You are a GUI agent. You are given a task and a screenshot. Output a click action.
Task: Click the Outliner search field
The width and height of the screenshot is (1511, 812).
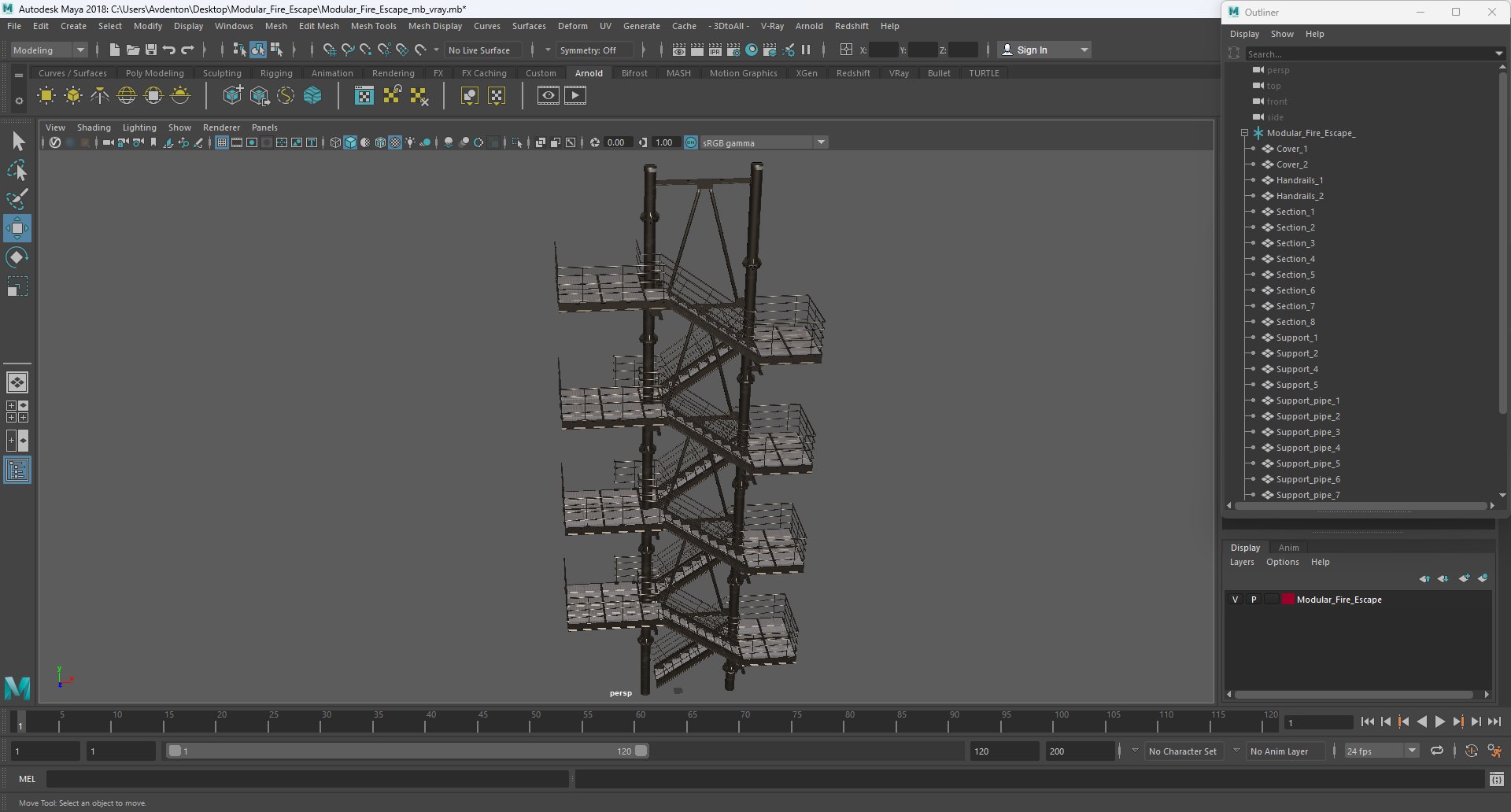[1368, 54]
